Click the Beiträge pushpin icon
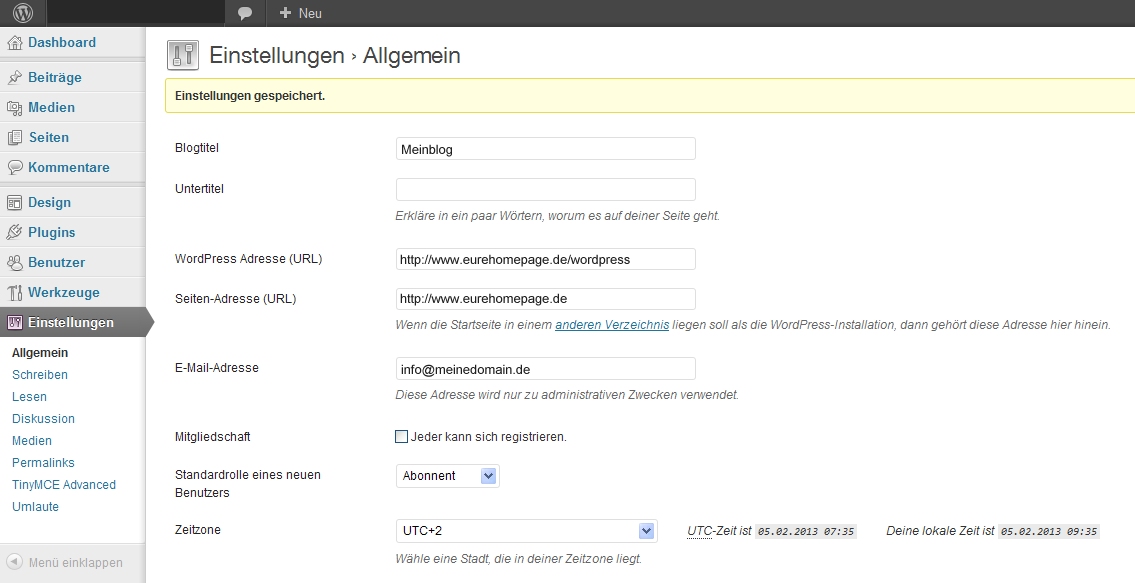The image size is (1135, 583). (14, 77)
